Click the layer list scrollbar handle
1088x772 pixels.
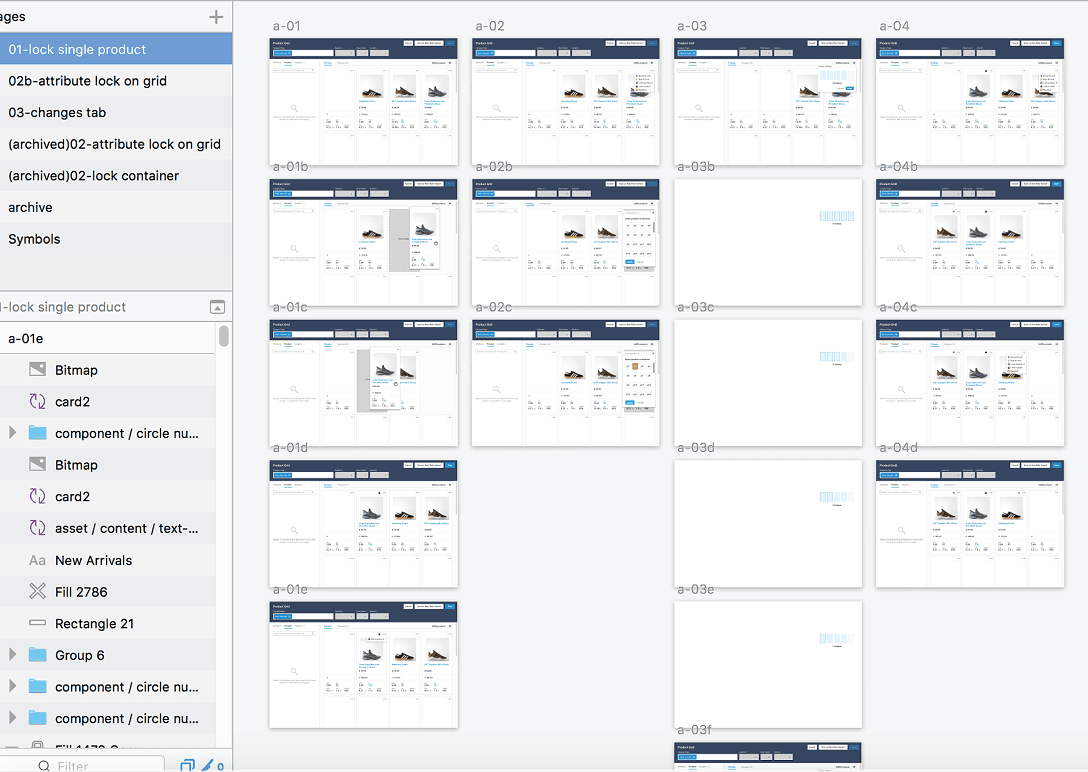[x=223, y=336]
